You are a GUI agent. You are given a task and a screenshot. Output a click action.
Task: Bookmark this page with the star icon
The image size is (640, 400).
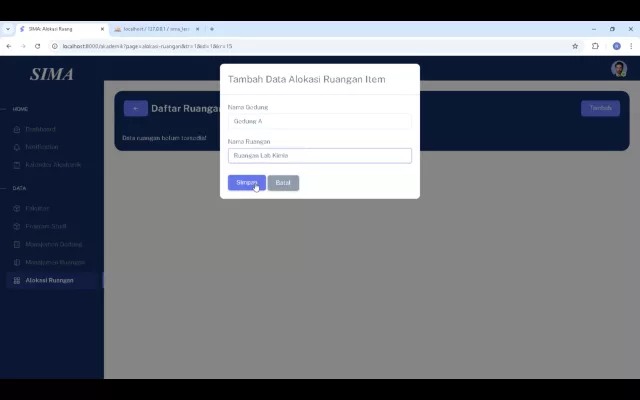pos(575,46)
